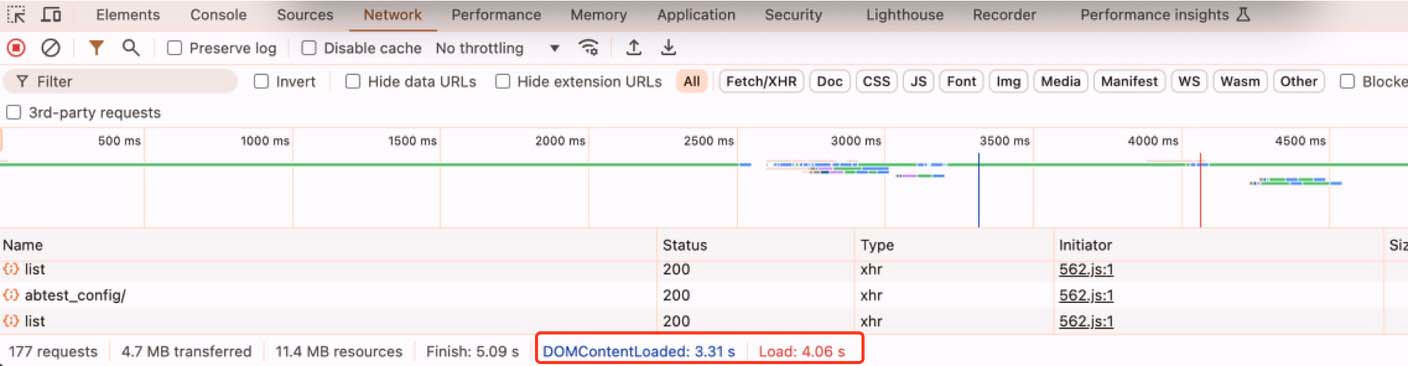Sort by the Type column header

pyautogui.click(x=955, y=245)
